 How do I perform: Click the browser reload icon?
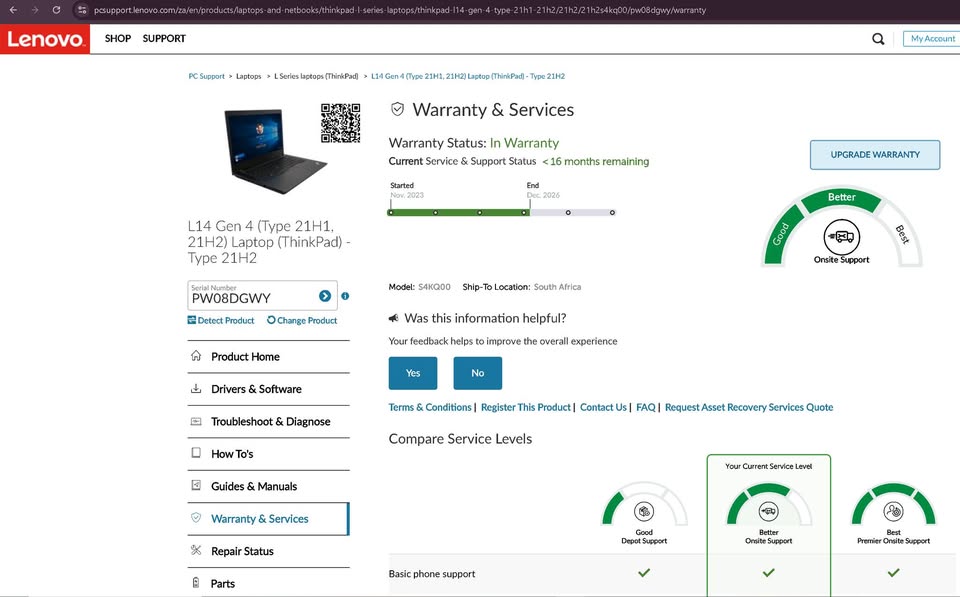pos(56,10)
